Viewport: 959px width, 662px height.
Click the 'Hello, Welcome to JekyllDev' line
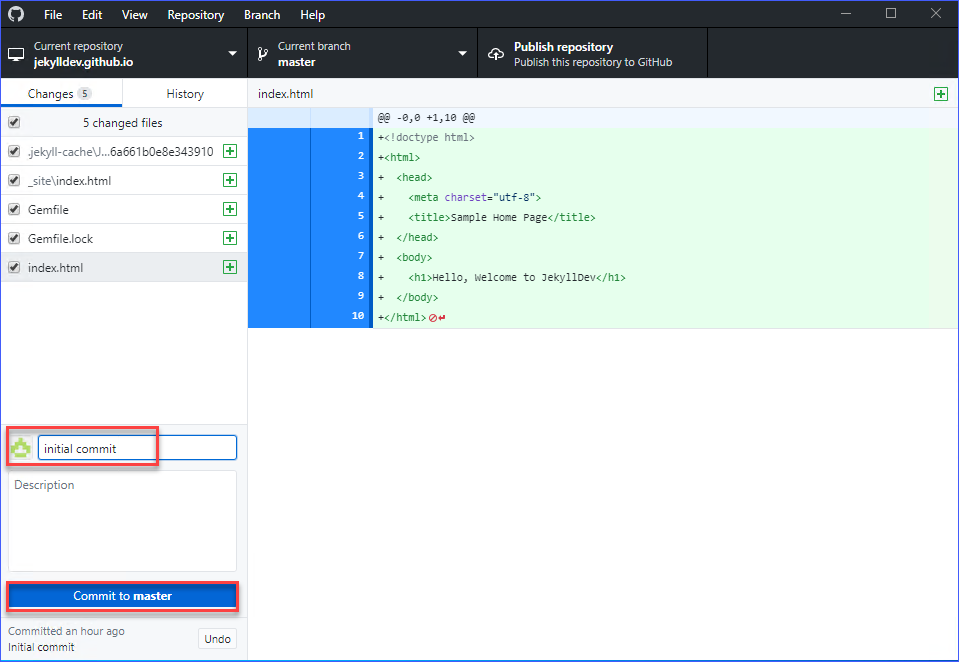517,277
